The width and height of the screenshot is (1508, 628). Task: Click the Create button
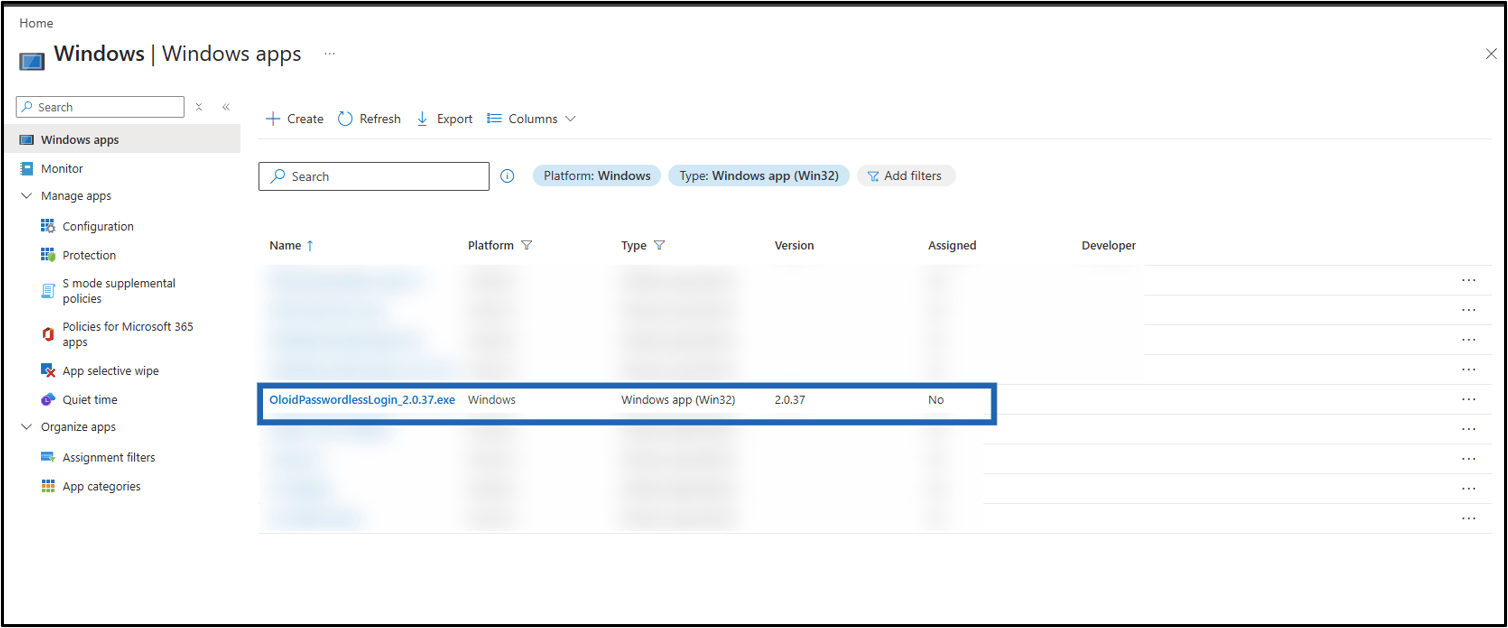(294, 119)
